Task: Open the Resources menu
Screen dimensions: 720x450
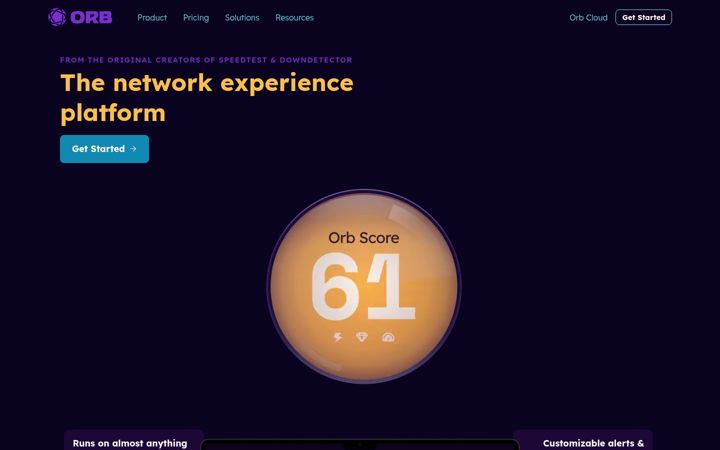Action: (x=294, y=17)
